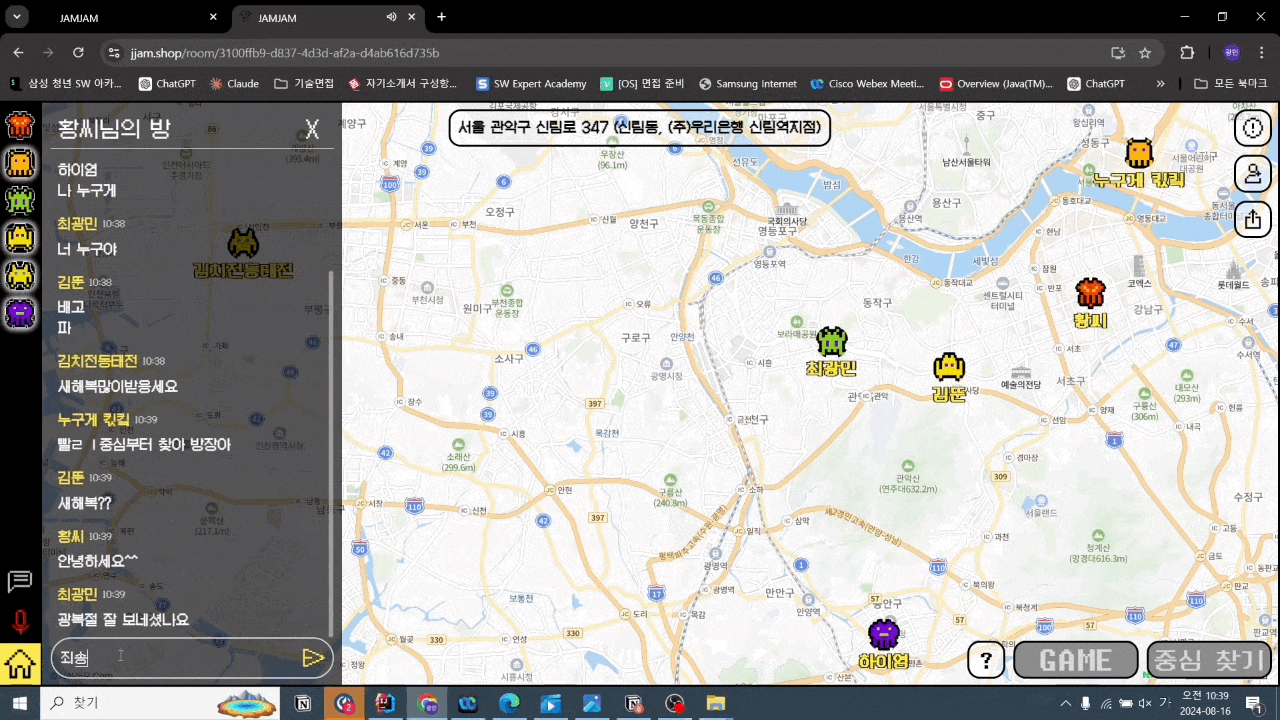
Task: Open the question mark help button
Action: point(986,660)
